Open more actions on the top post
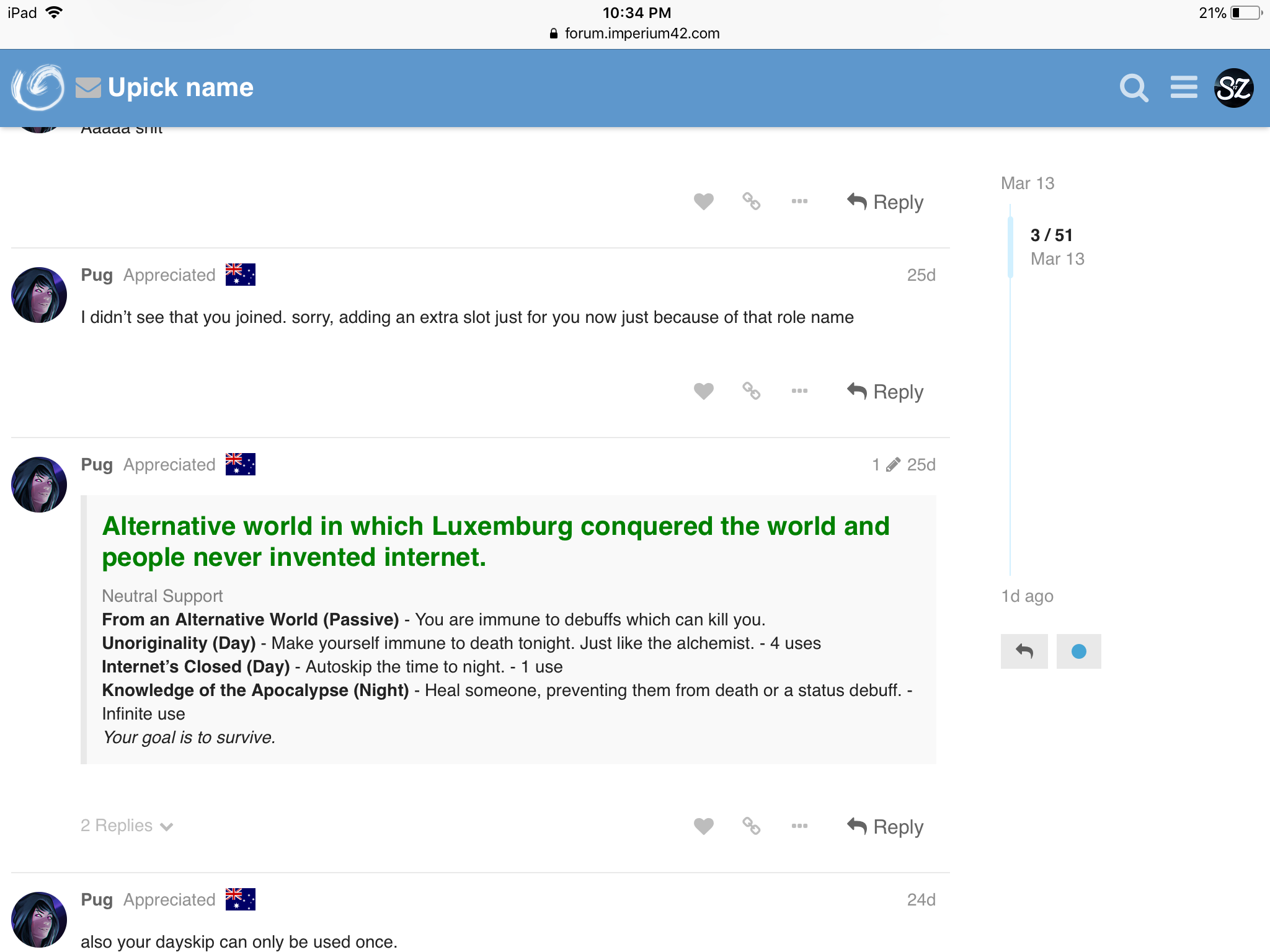This screenshot has height=952, width=1270. pyautogui.click(x=799, y=201)
